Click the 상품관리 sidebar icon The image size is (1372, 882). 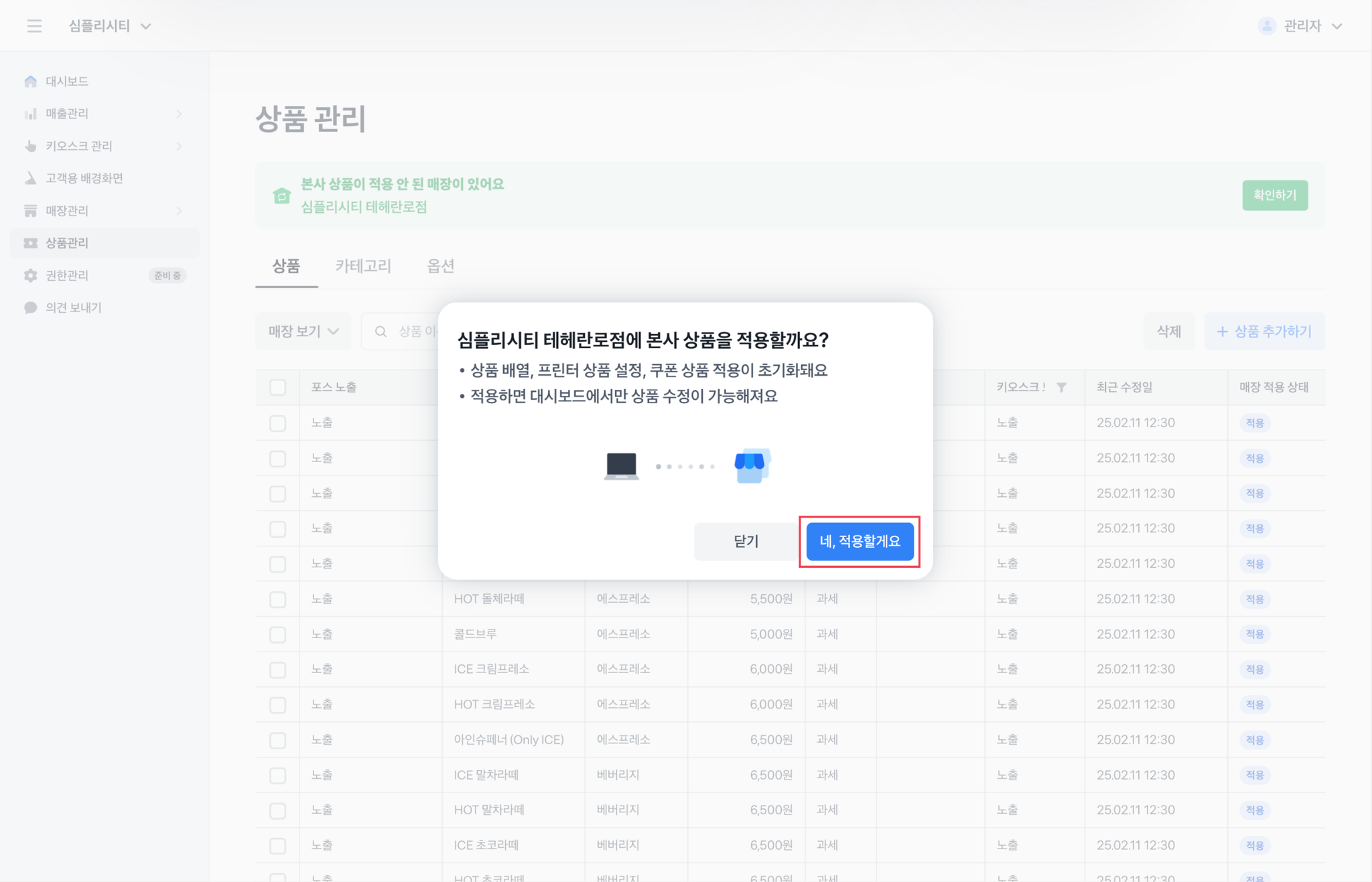click(31, 243)
